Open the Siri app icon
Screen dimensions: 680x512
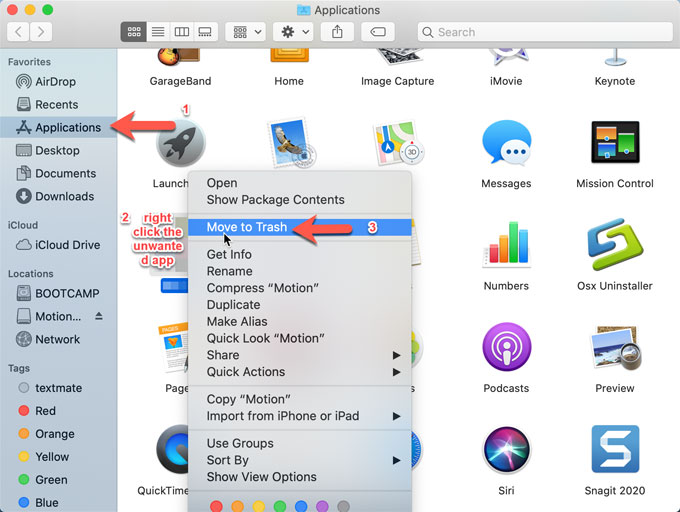(x=505, y=450)
